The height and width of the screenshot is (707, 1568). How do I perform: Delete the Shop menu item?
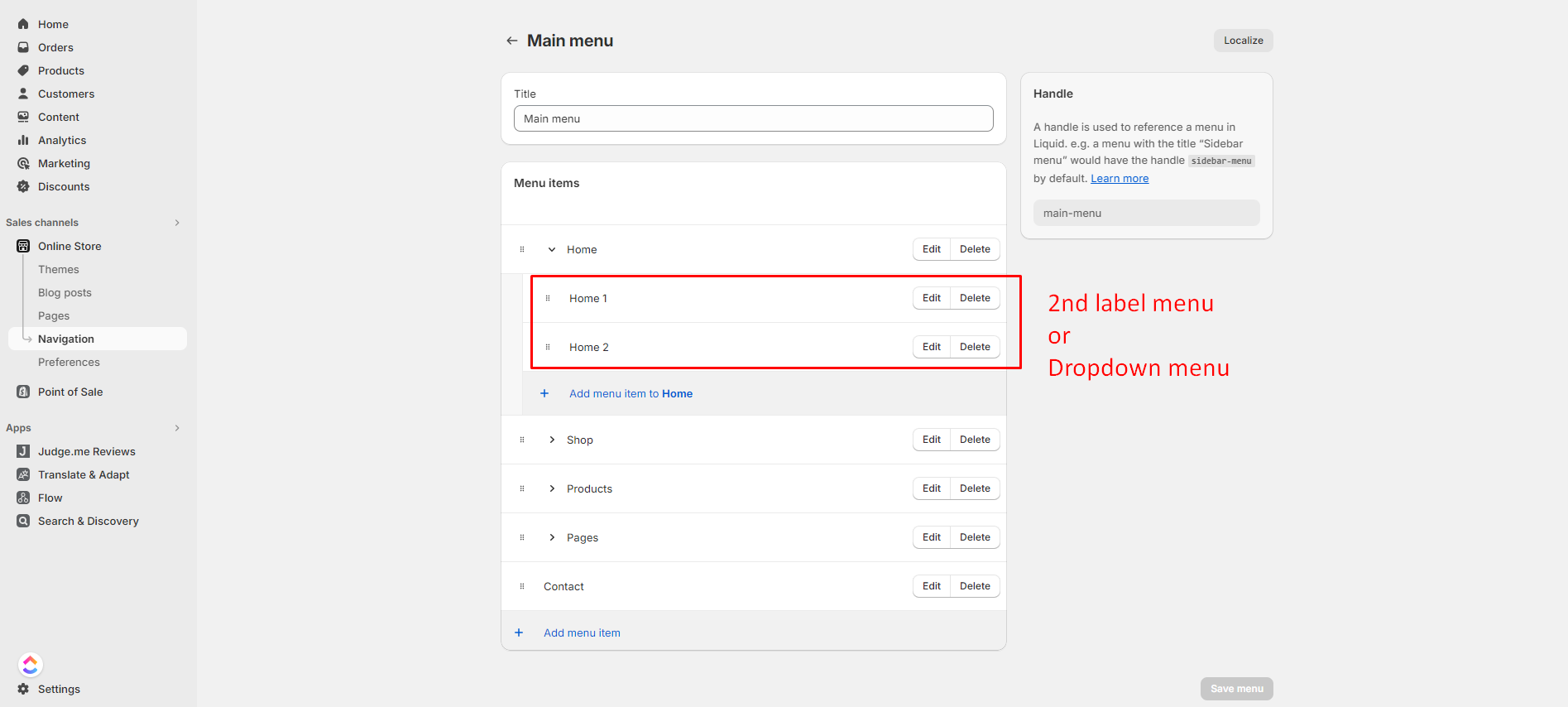pos(975,440)
